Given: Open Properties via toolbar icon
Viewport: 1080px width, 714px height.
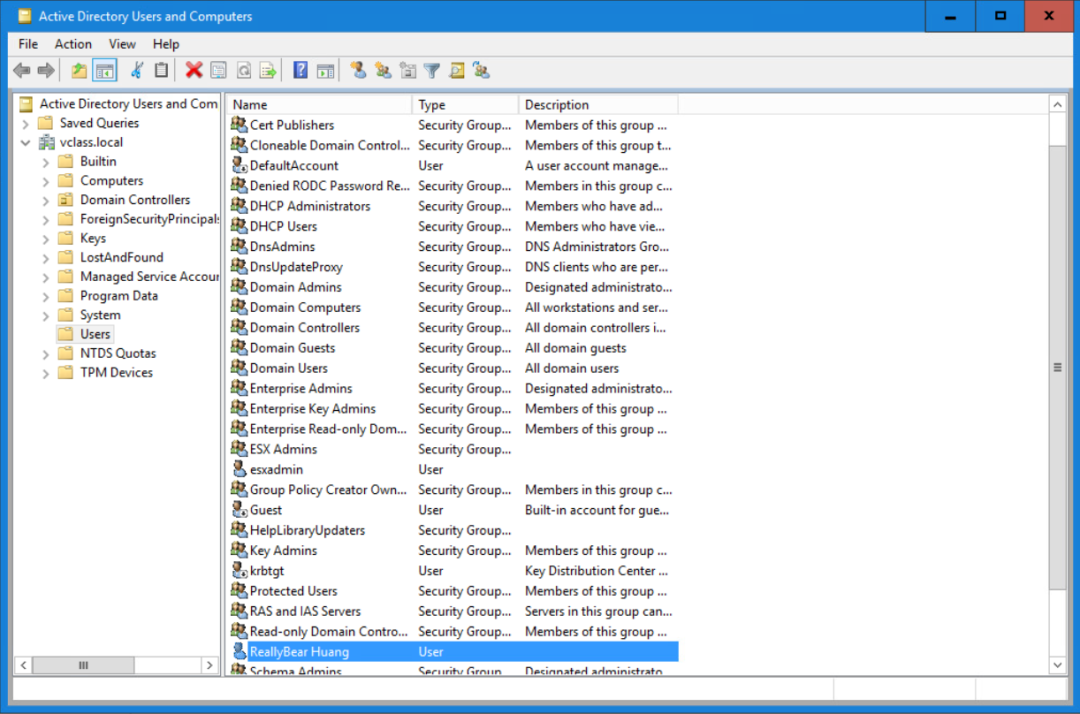Looking at the screenshot, I should pyautogui.click(x=218, y=70).
